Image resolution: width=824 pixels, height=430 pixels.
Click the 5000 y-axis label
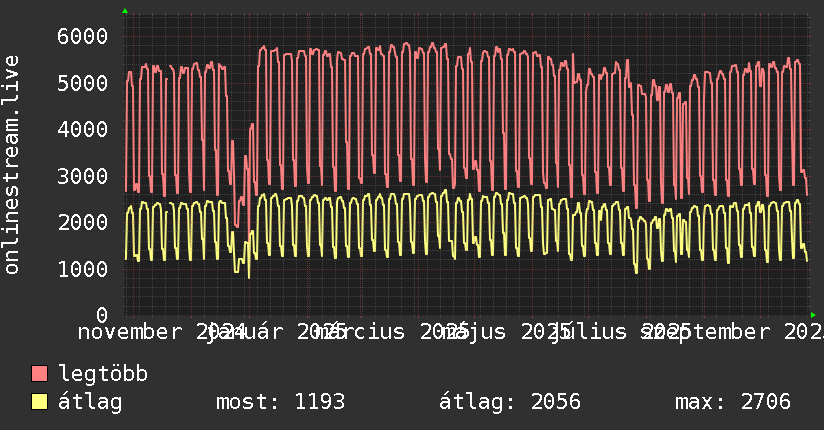83,83
